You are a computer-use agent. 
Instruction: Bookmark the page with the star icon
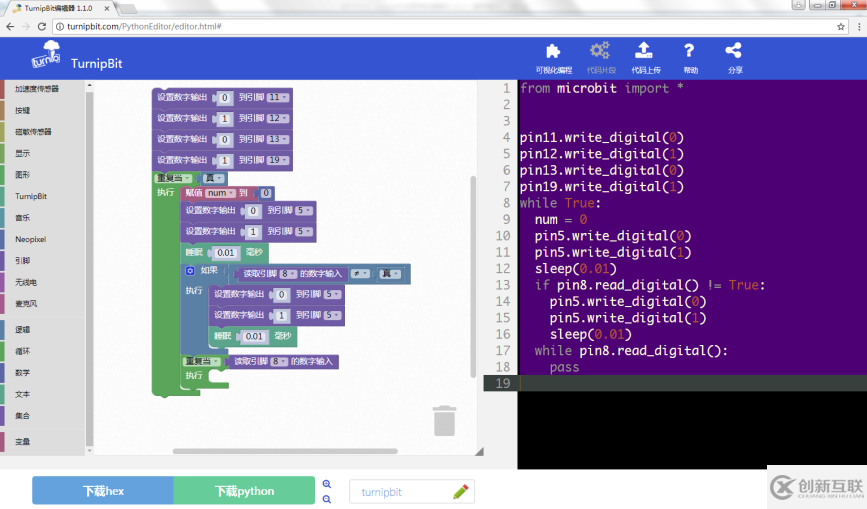[x=841, y=26]
